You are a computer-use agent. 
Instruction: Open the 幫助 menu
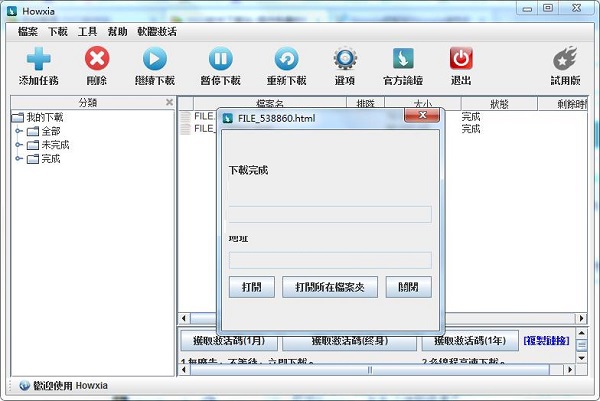(x=117, y=32)
